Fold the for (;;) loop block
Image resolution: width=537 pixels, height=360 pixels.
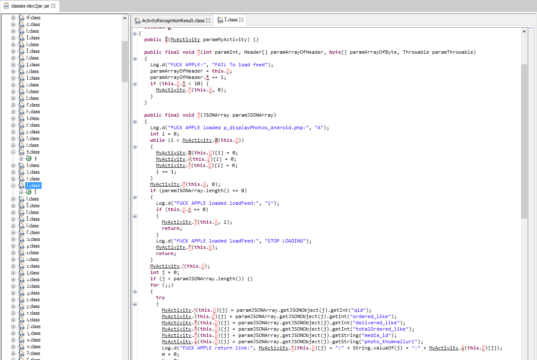pyautogui.click(x=135, y=292)
